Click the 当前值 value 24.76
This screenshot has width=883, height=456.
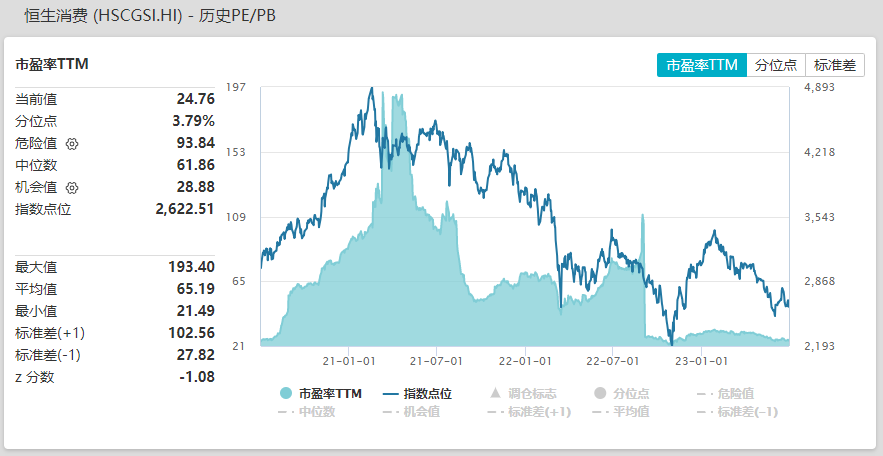click(x=195, y=99)
